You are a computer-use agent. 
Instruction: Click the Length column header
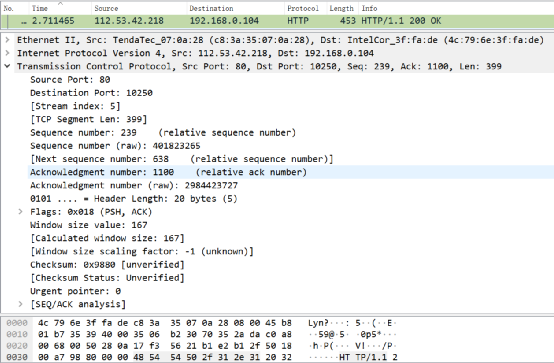pyautogui.click(x=342, y=8)
